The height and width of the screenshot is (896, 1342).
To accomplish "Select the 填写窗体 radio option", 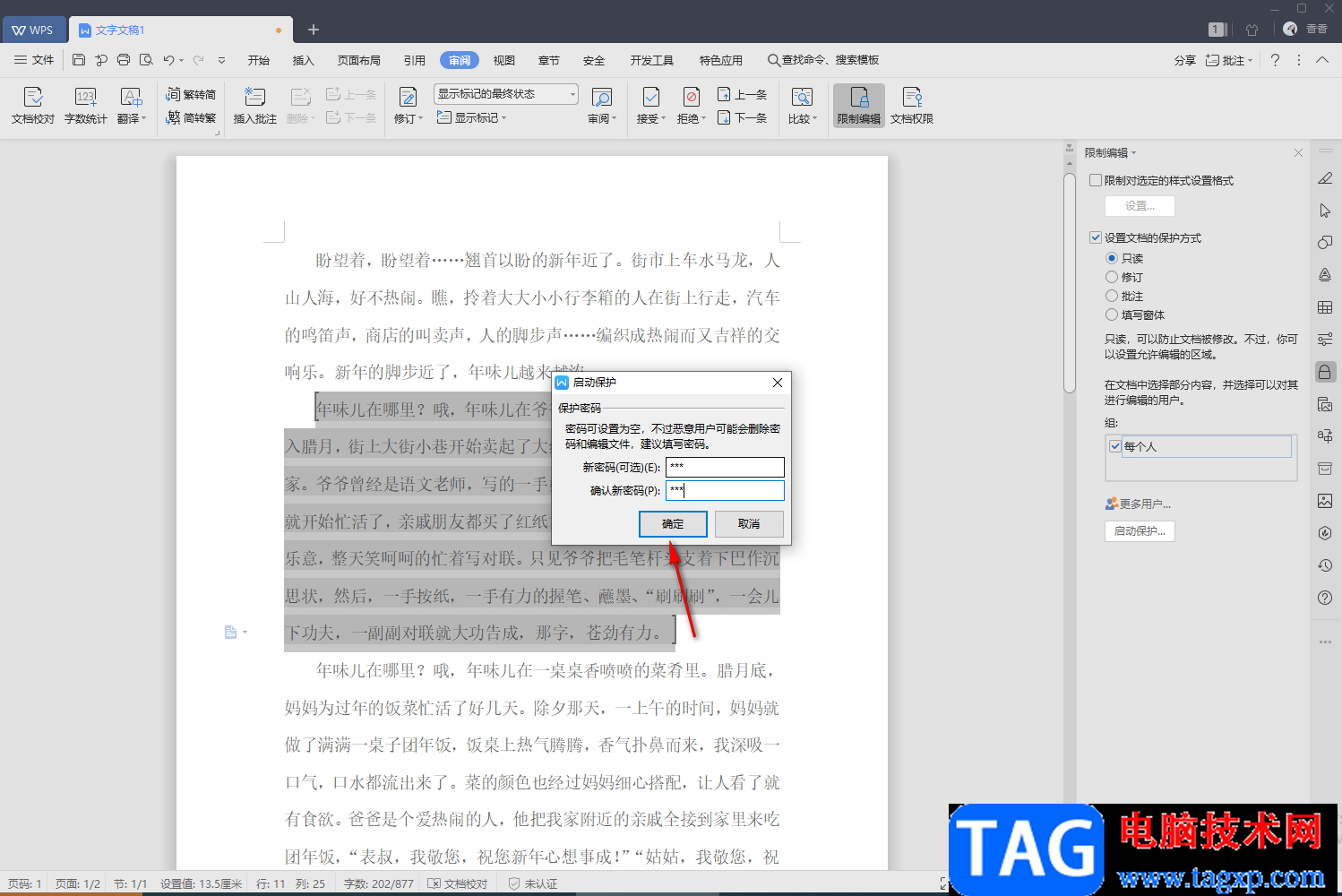I will (x=1112, y=314).
